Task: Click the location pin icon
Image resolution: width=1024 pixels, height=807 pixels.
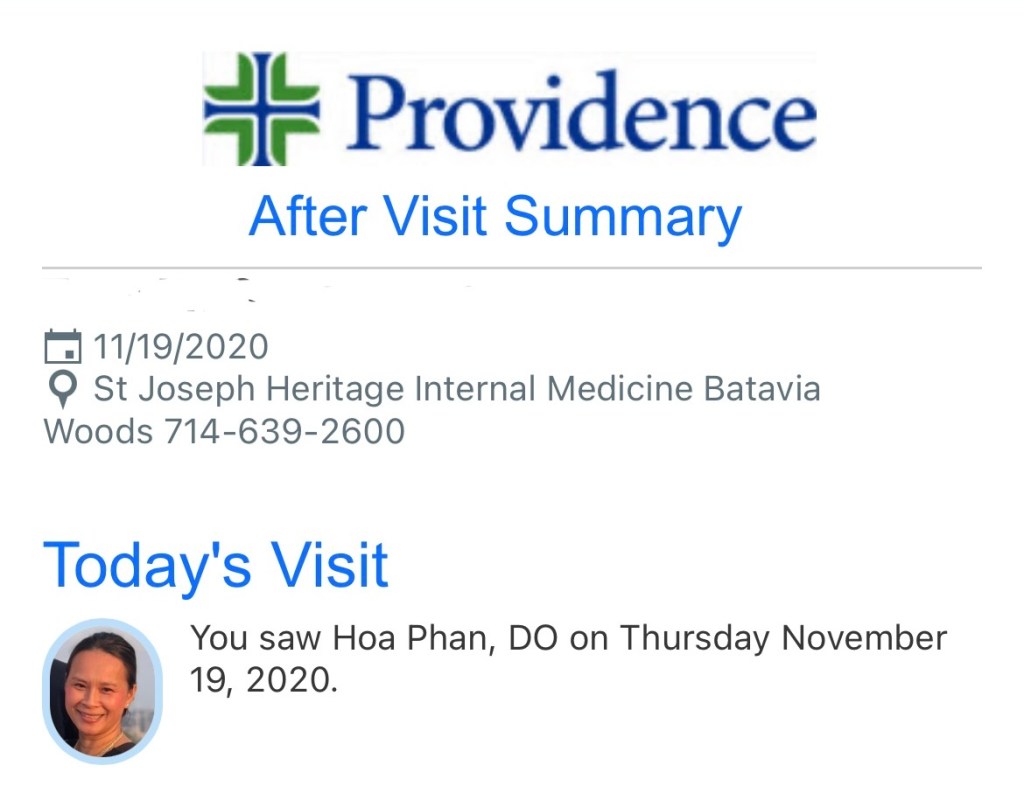Action: point(62,389)
